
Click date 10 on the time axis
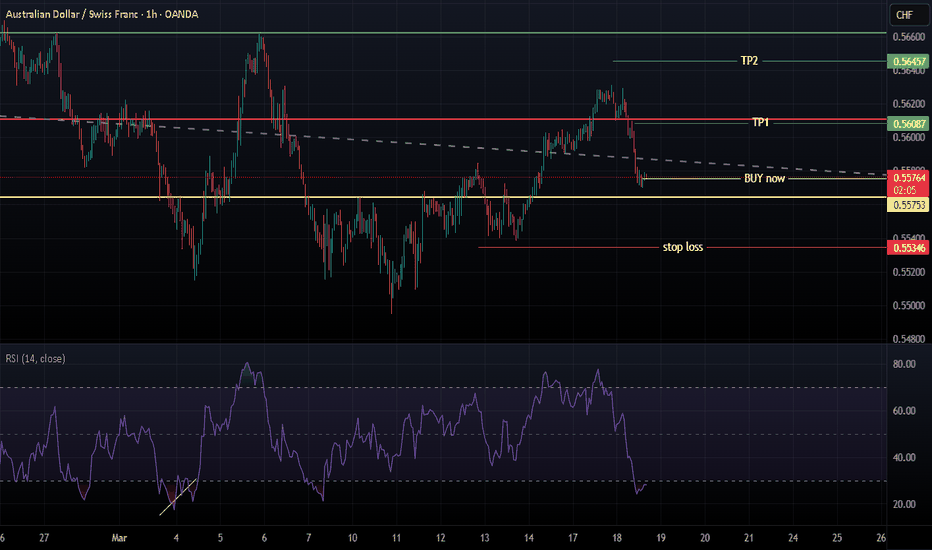352,538
